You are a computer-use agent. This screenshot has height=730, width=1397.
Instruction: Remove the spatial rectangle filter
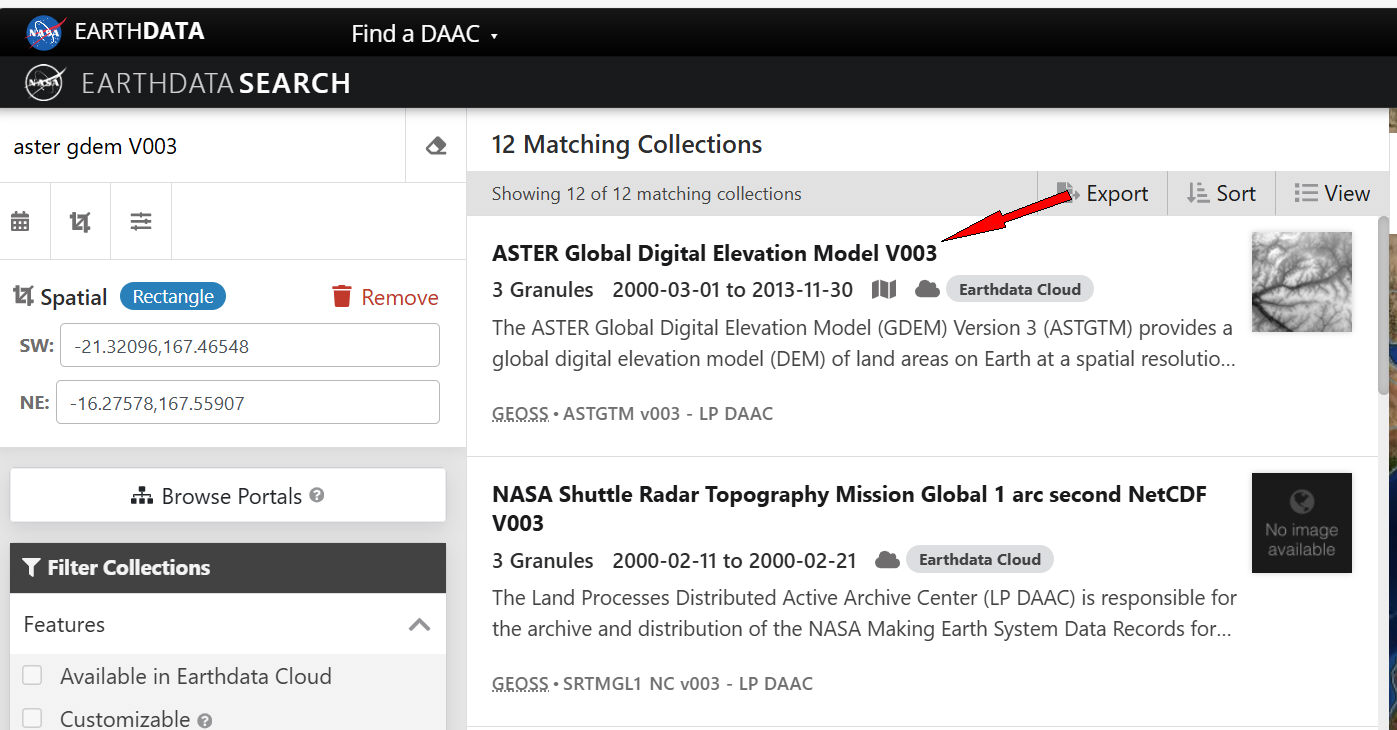385,297
